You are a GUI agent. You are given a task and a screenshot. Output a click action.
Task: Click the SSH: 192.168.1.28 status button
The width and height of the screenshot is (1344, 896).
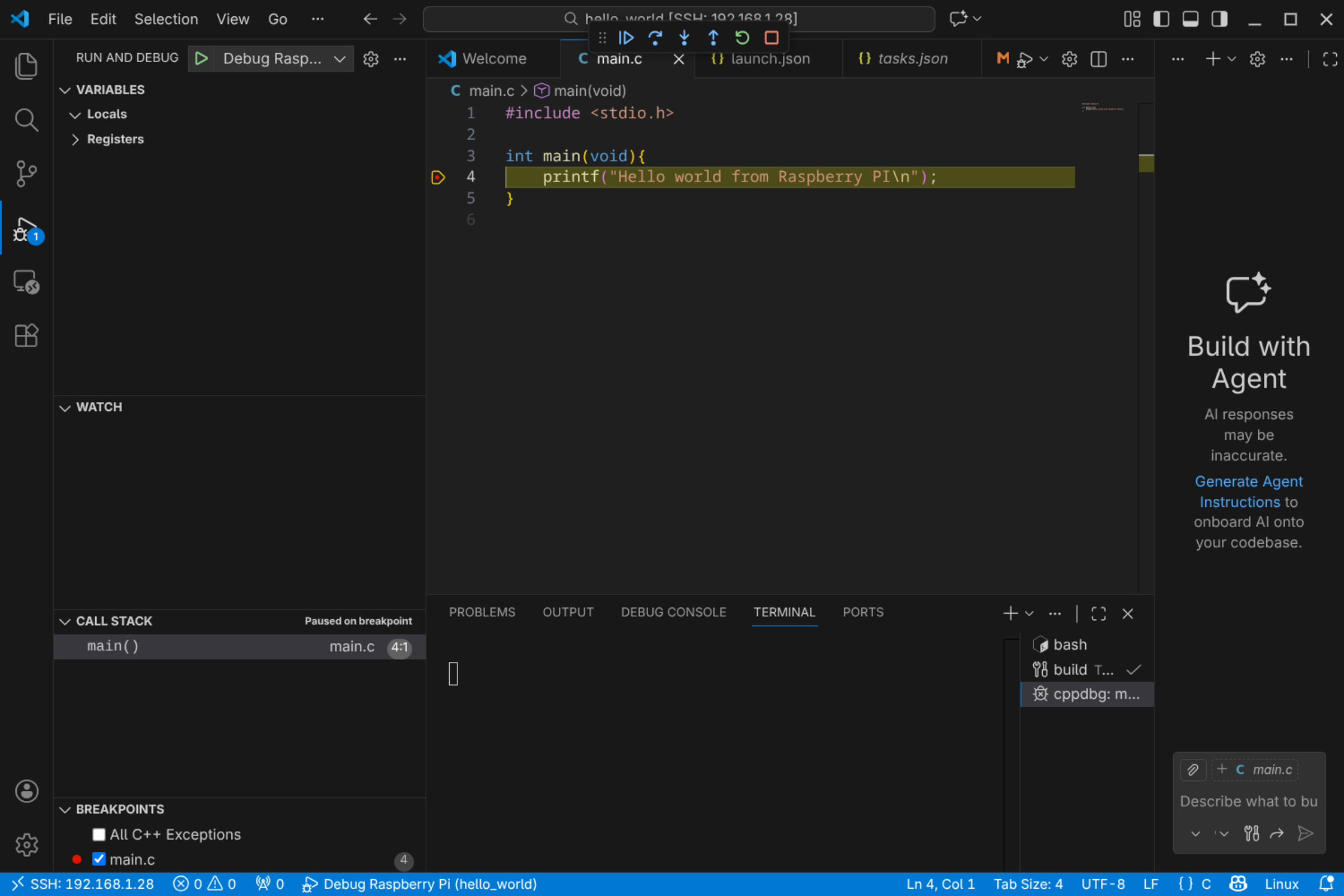[83, 884]
